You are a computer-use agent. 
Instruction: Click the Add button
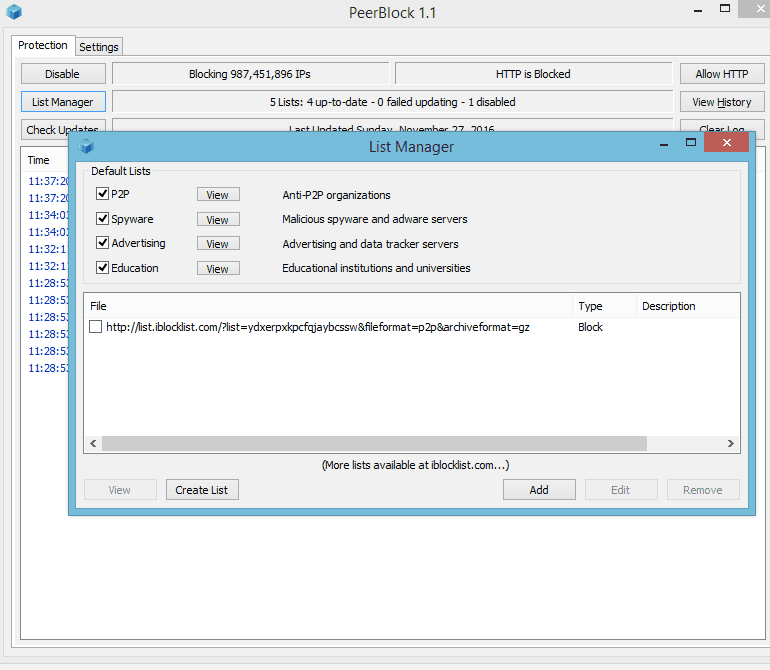539,490
